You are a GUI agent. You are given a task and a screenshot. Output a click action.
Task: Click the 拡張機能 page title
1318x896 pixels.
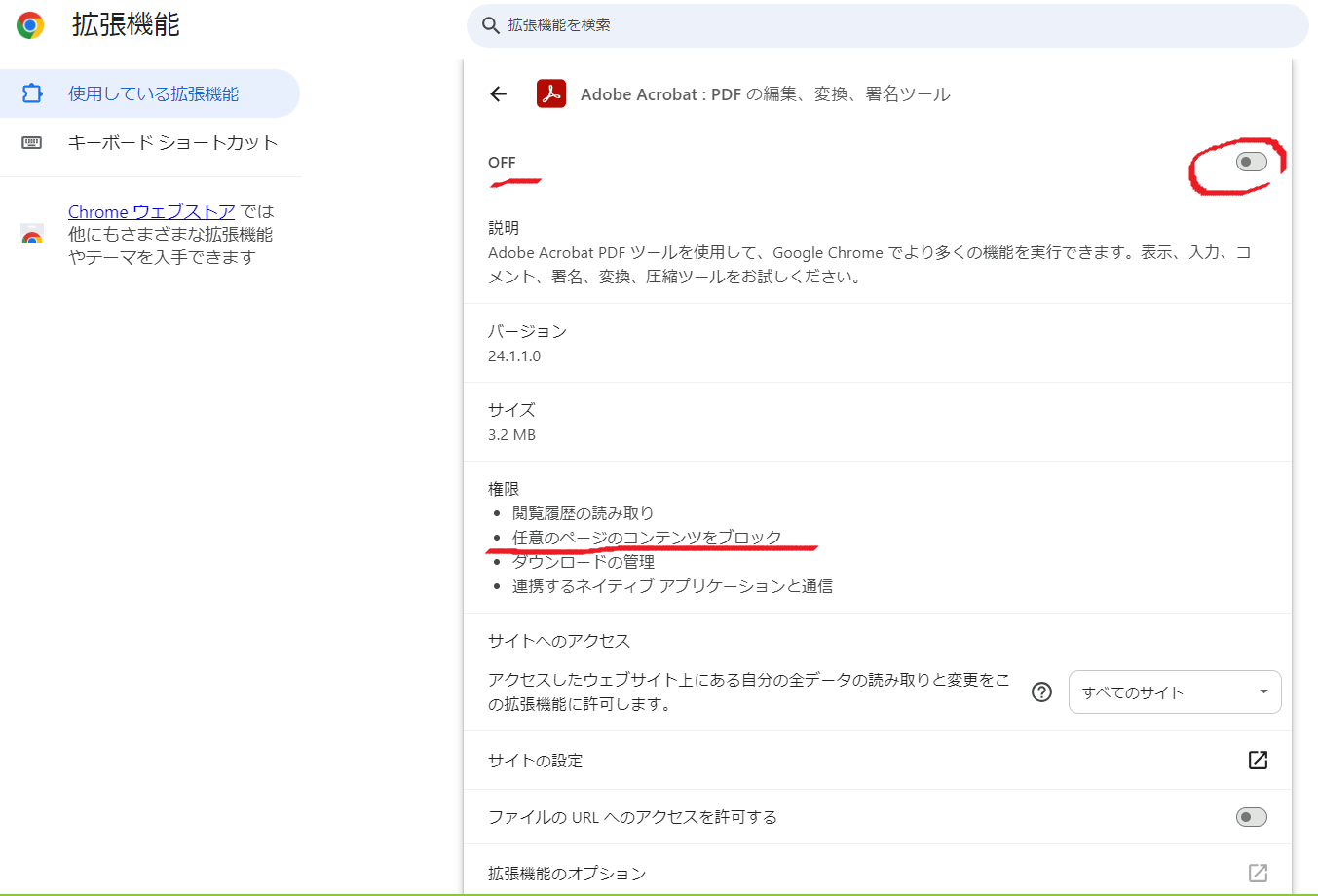pos(126,25)
